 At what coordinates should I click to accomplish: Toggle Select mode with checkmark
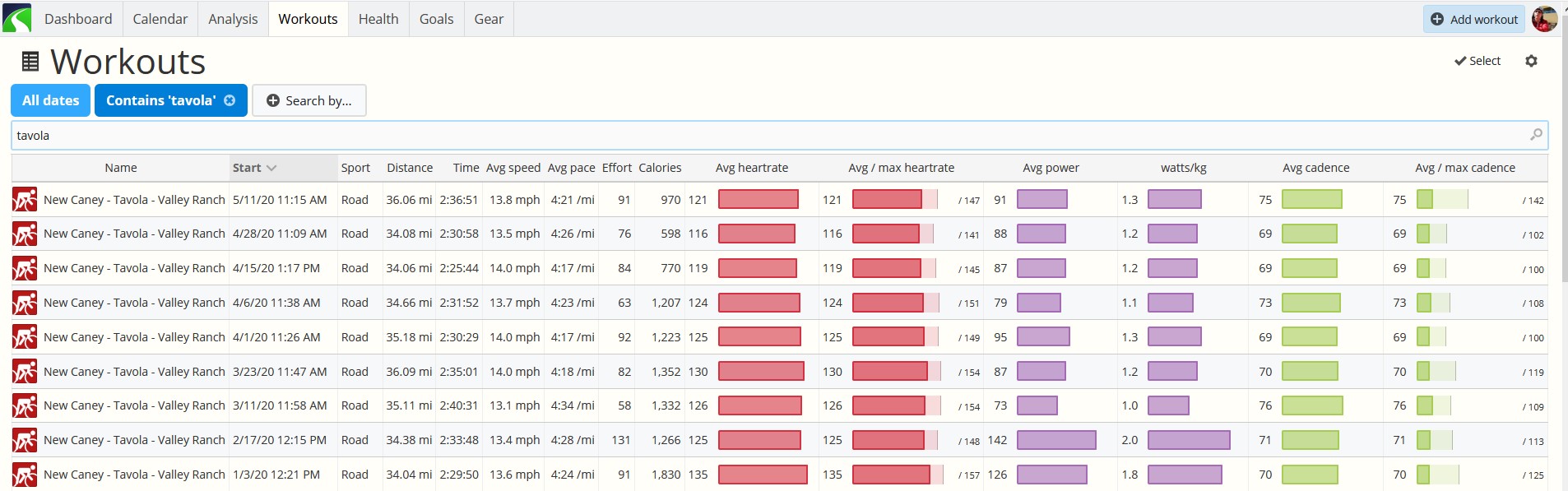tap(1478, 61)
